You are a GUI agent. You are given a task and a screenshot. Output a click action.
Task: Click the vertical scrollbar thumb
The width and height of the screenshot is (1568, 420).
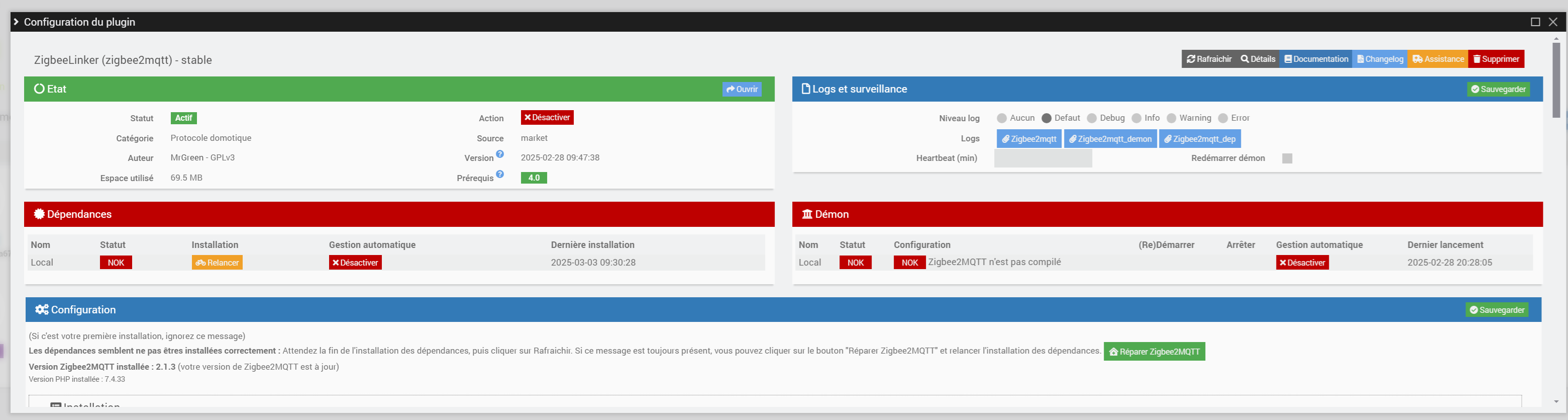pyautogui.click(x=1556, y=80)
